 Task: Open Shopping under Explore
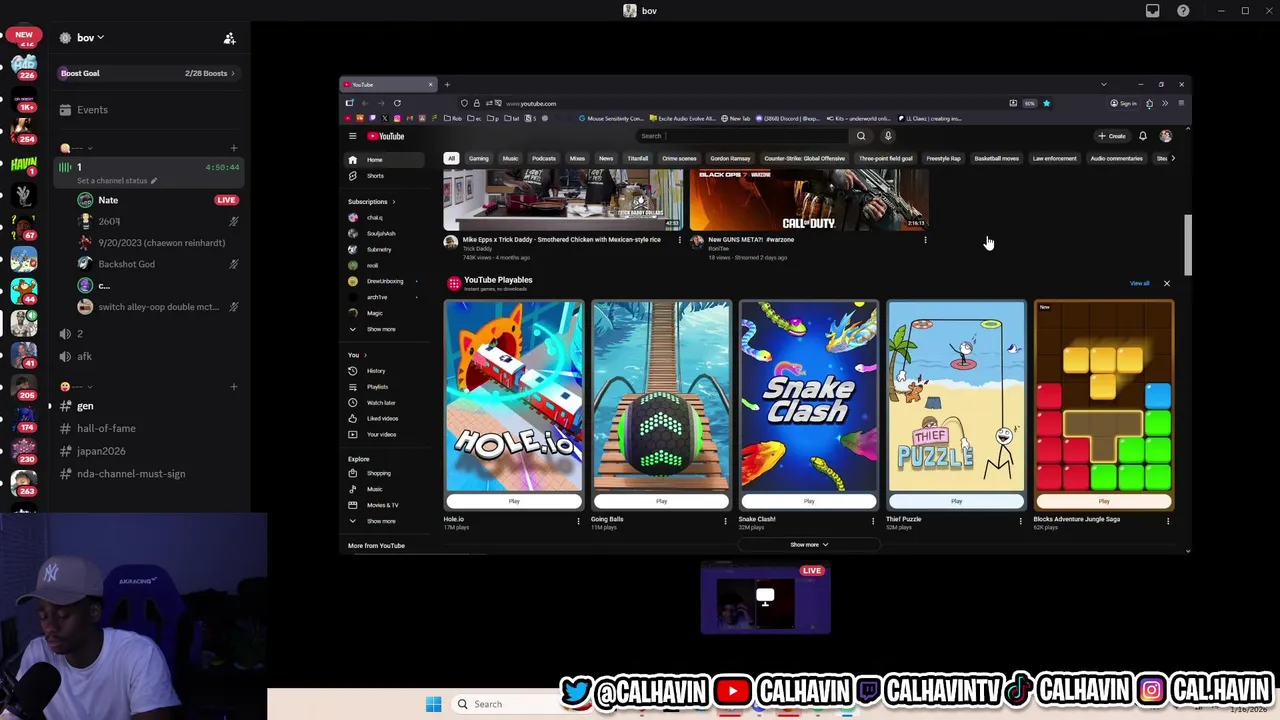[x=378, y=473]
